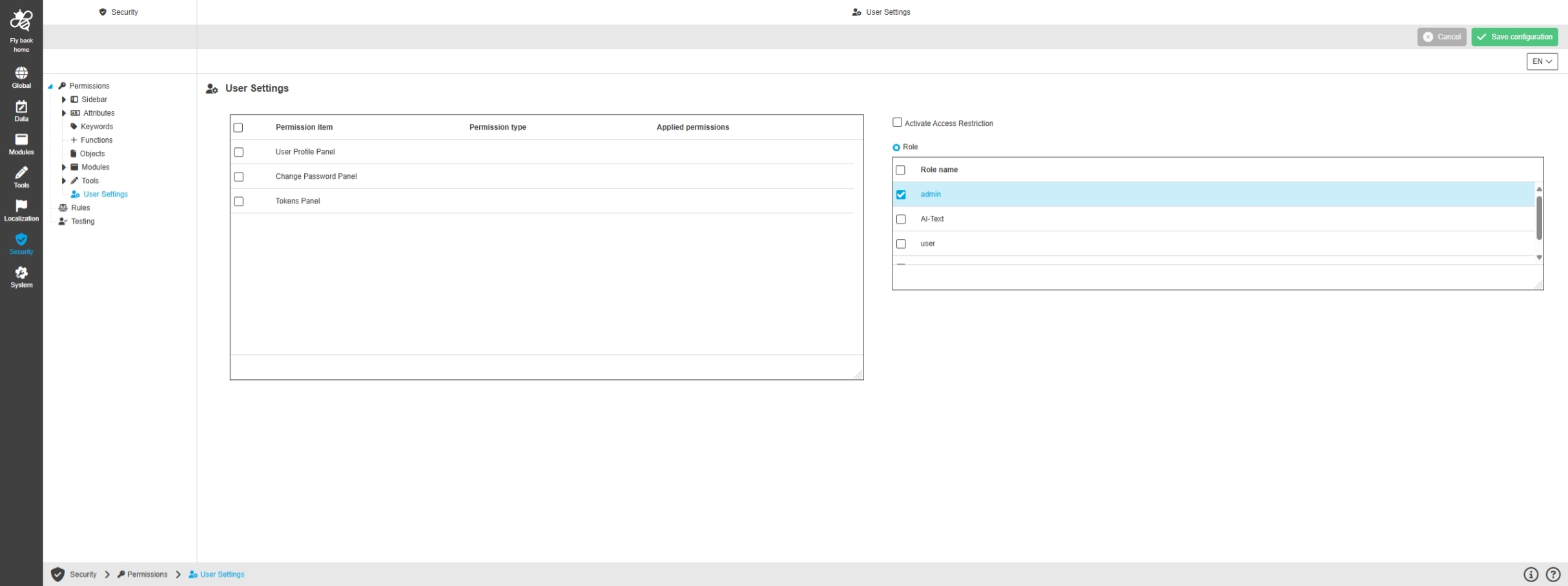Uncheck the admin role checkbox
Viewport: 1568px width, 586px height.
[x=901, y=194]
